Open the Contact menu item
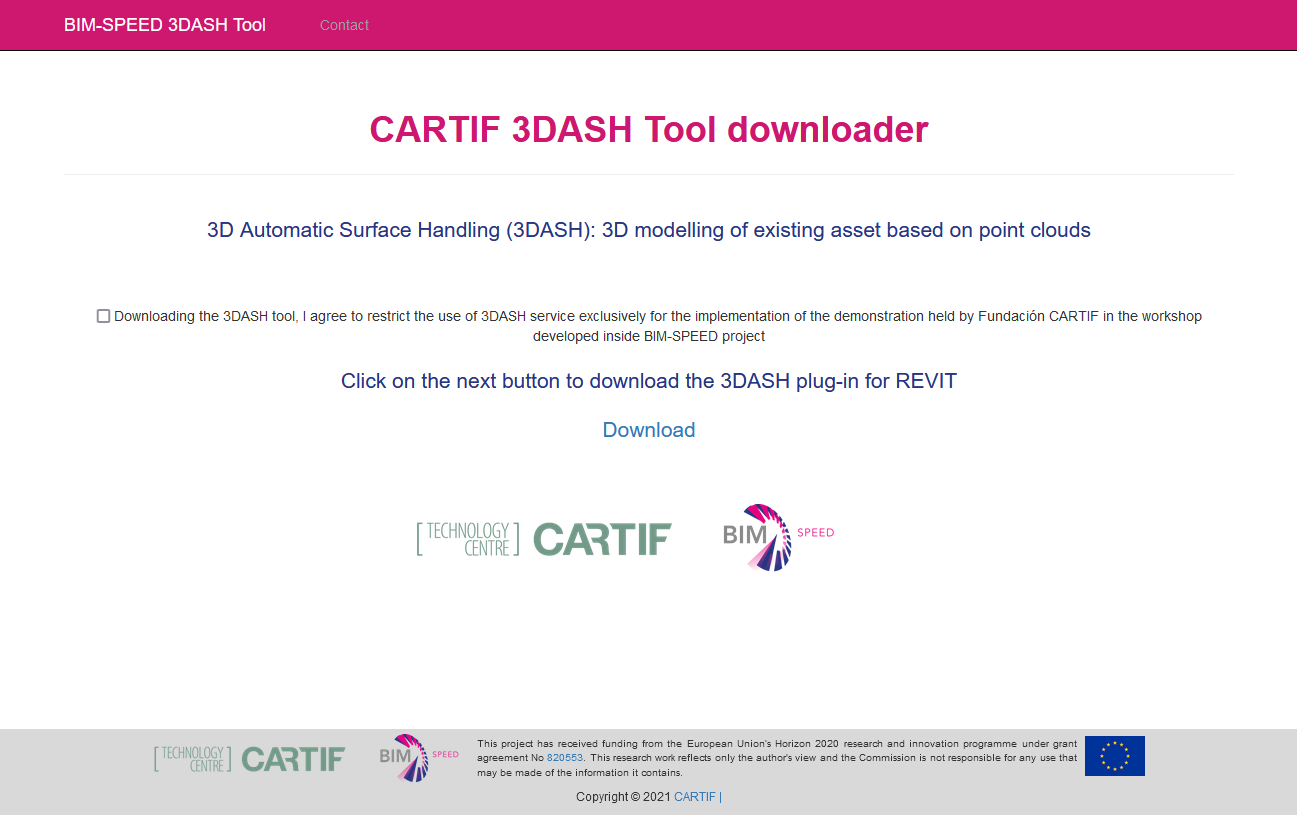Screen dimensions: 1297x815 (x=344, y=25)
